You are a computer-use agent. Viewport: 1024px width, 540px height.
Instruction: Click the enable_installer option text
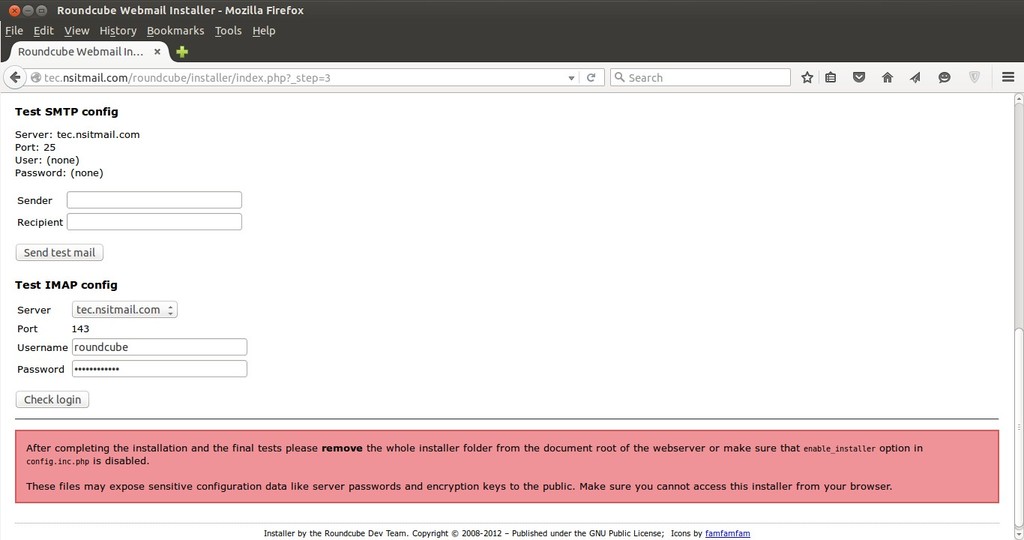(x=839, y=449)
